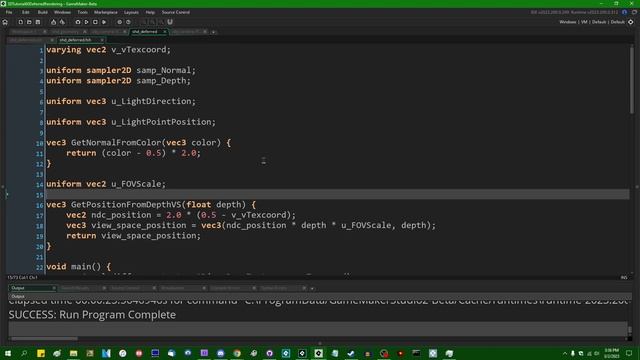Click 'u_FOVScale' on line 14

tap(136, 184)
